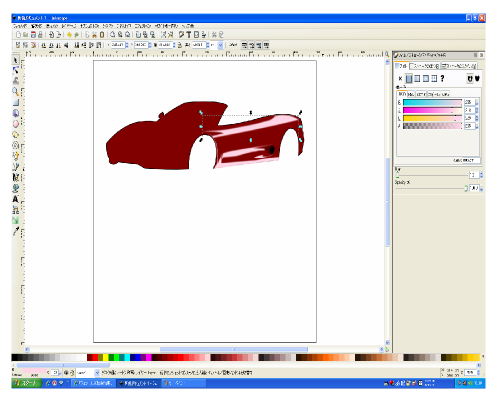The image size is (500, 400).
Task: Click the Redo green arrow icon
Action: click(x=76, y=34)
